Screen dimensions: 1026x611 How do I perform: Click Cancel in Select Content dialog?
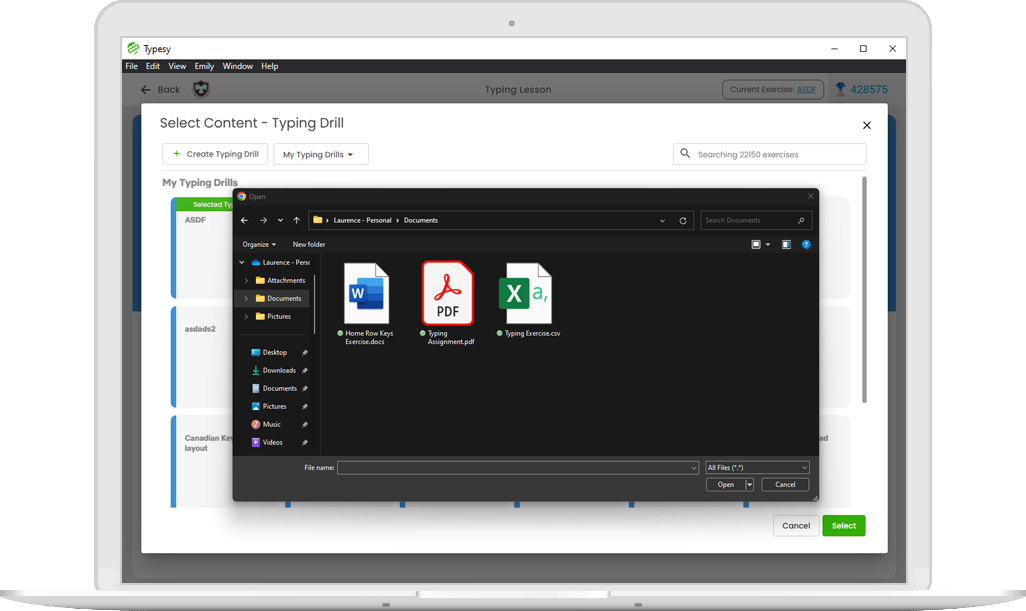pyautogui.click(x=796, y=526)
